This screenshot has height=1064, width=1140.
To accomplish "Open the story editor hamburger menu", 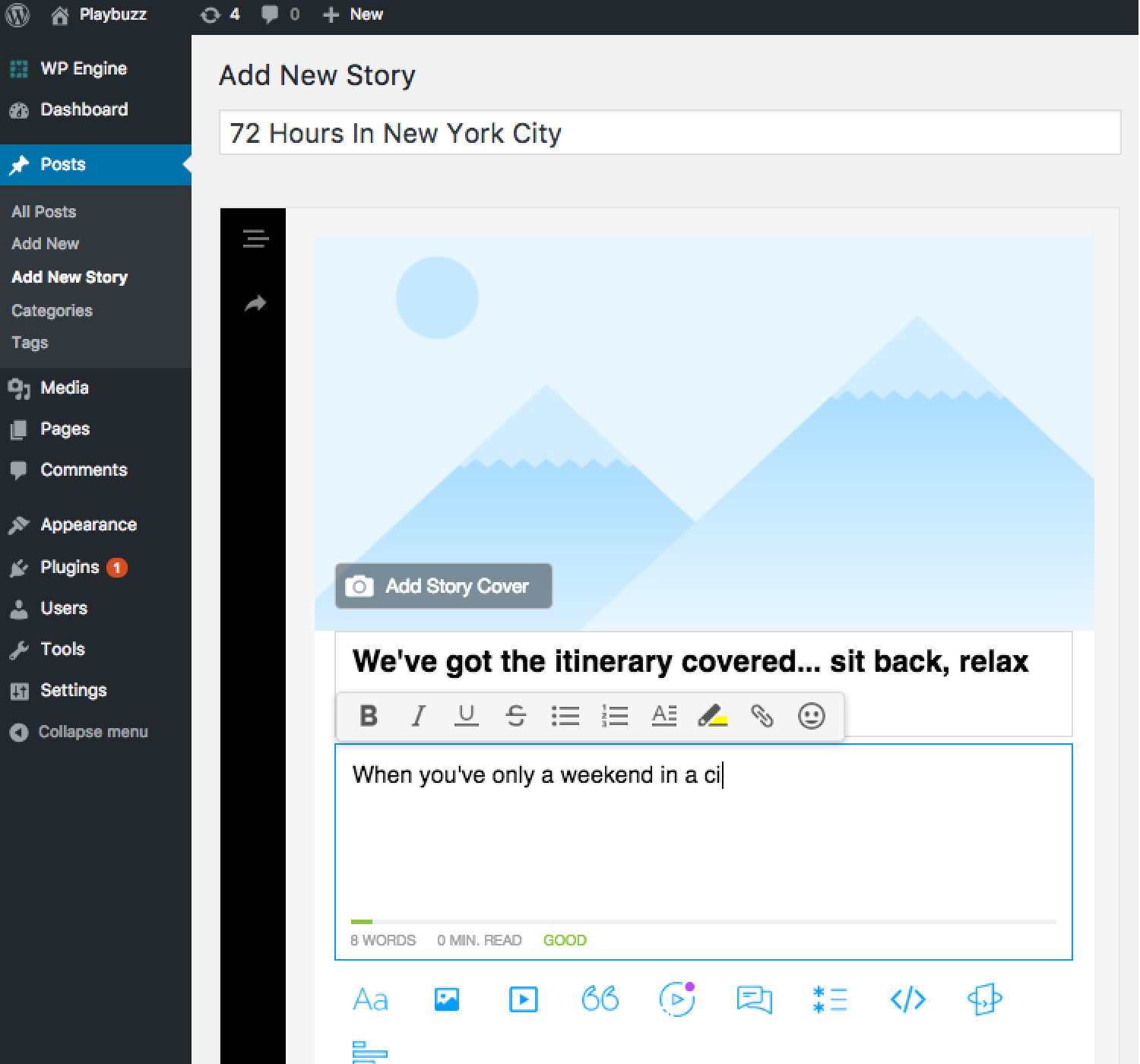I will [255, 239].
